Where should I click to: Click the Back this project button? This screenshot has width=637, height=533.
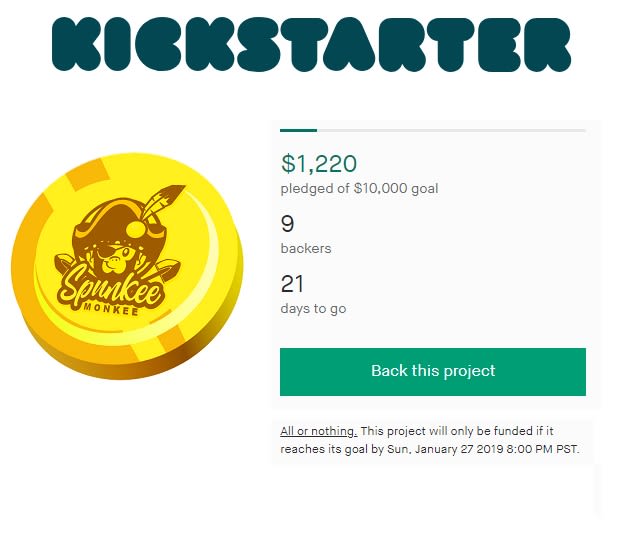[x=433, y=371]
